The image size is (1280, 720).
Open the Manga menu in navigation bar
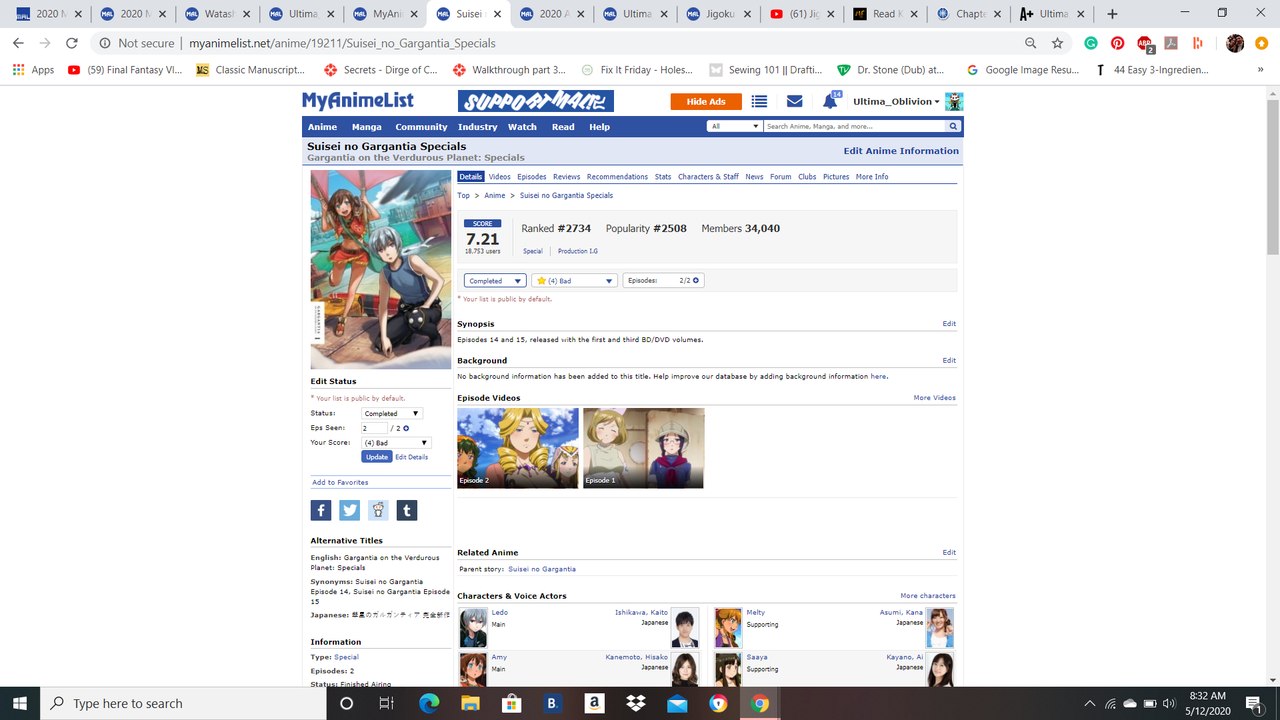coord(366,127)
